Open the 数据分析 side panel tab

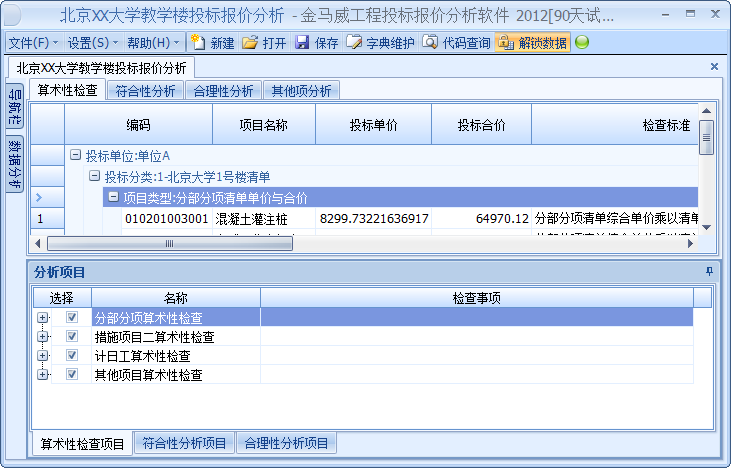[15, 163]
